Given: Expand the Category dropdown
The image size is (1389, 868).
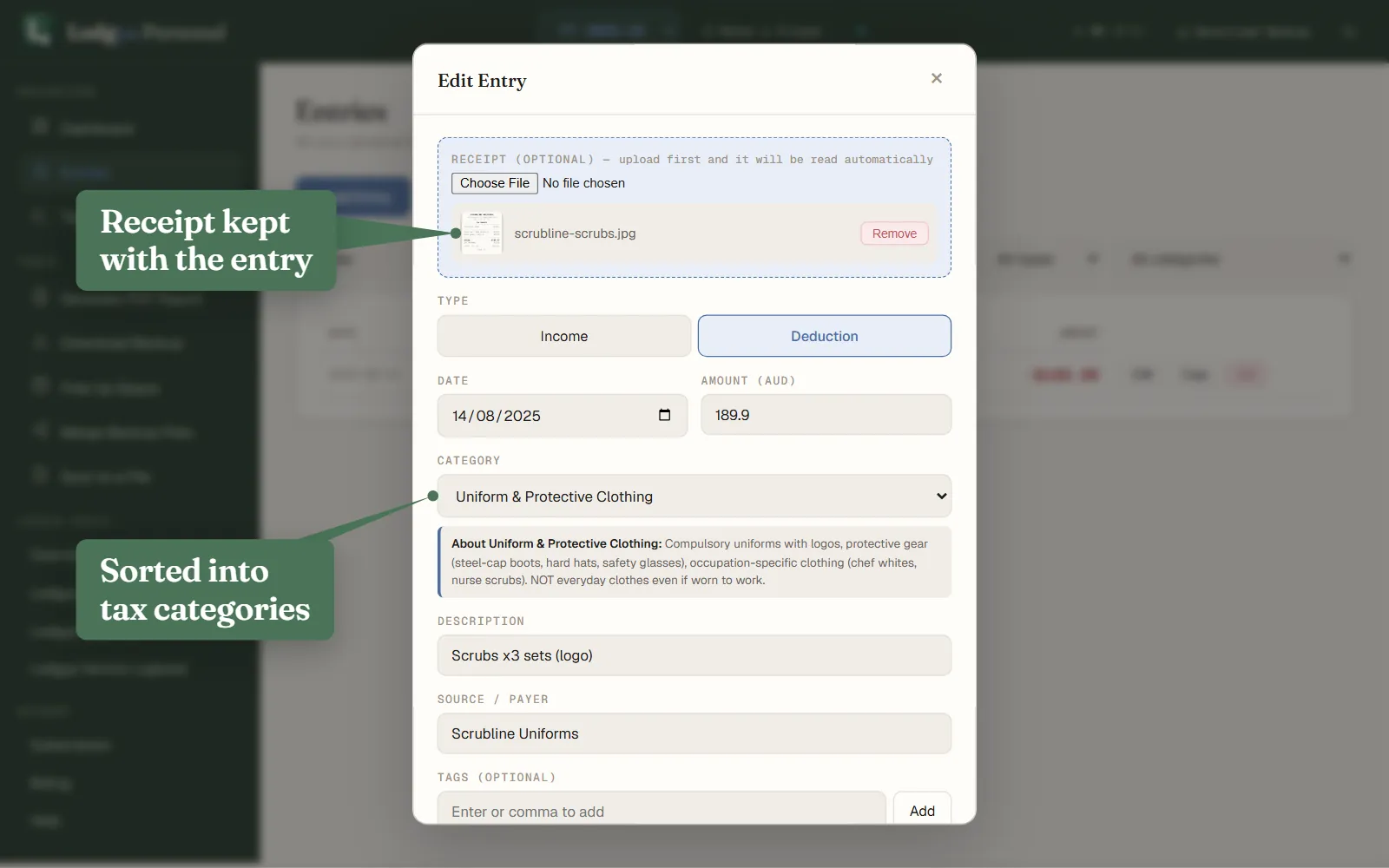Looking at the screenshot, I should [x=694, y=496].
